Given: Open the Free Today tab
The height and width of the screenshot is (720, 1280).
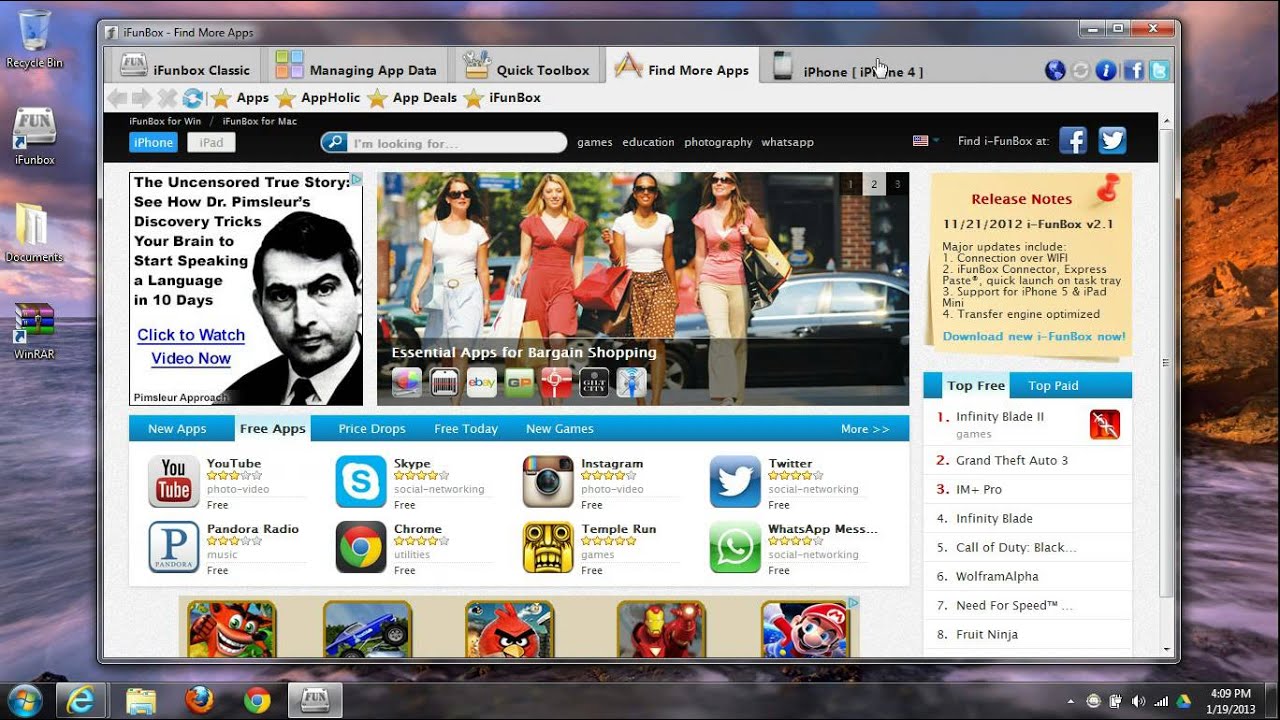Looking at the screenshot, I should (x=466, y=429).
